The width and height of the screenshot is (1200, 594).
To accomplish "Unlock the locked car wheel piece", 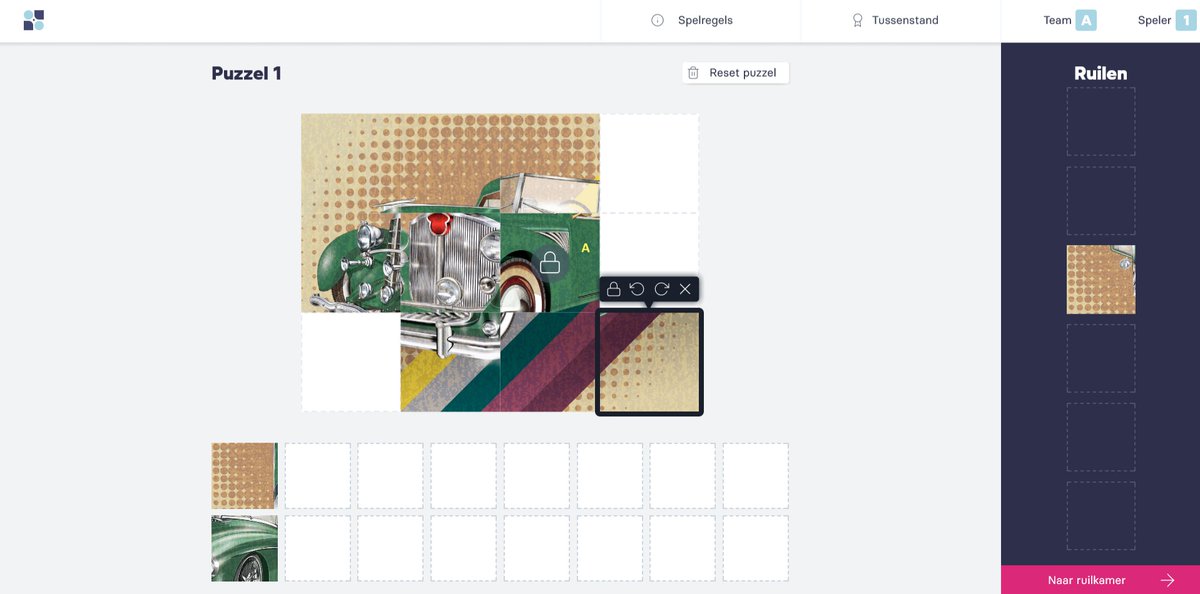I will tap(549, 263).
